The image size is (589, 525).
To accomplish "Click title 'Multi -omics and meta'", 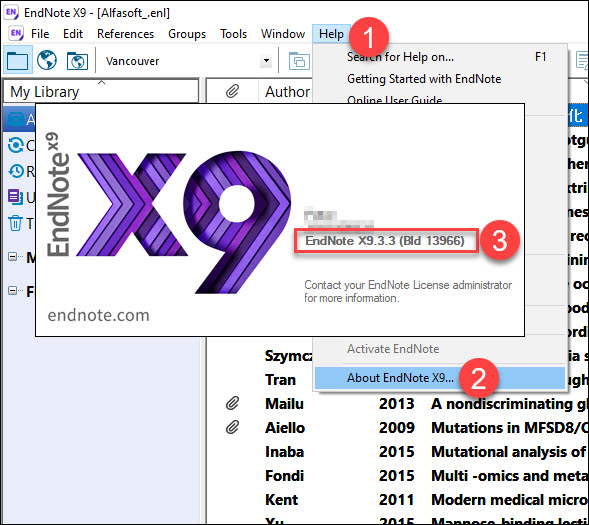I will pyautogui.click(x=510, y=476).
